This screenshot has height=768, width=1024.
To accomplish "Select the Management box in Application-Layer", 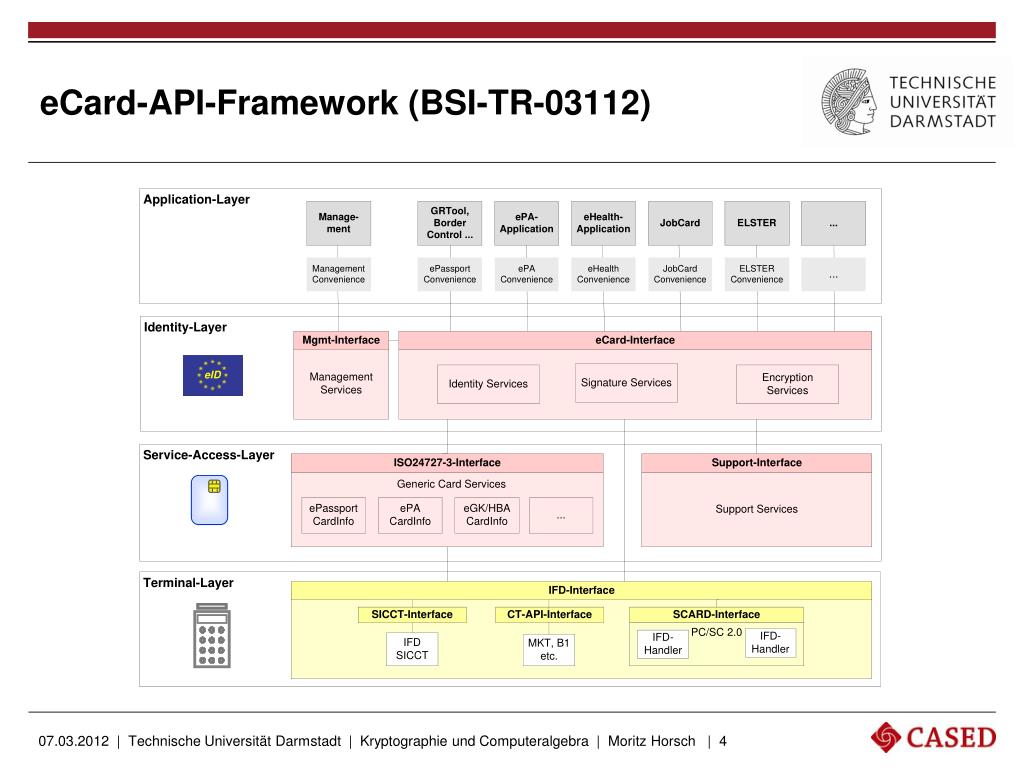I will 338,223.
